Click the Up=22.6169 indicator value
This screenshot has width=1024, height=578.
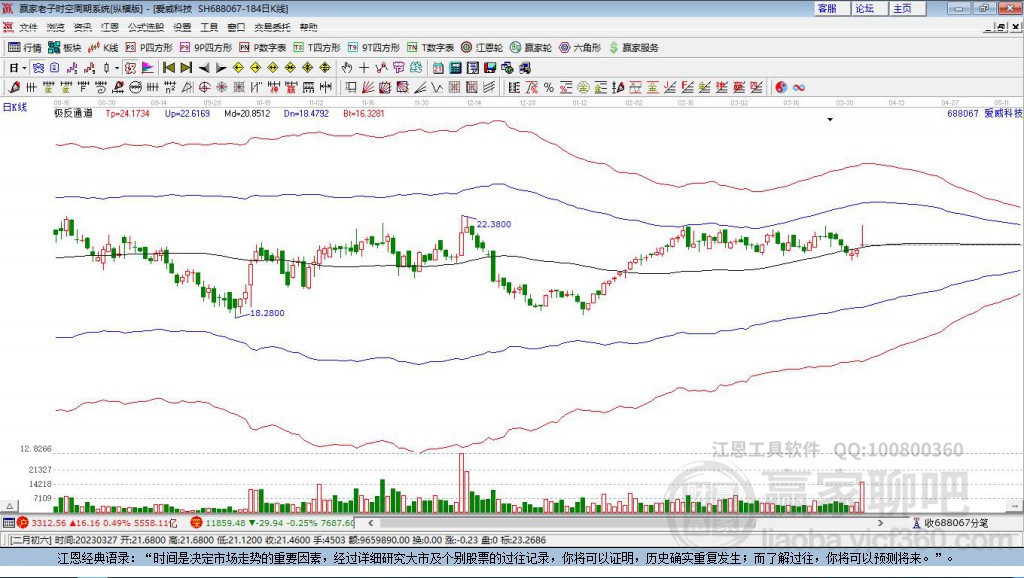187,114
